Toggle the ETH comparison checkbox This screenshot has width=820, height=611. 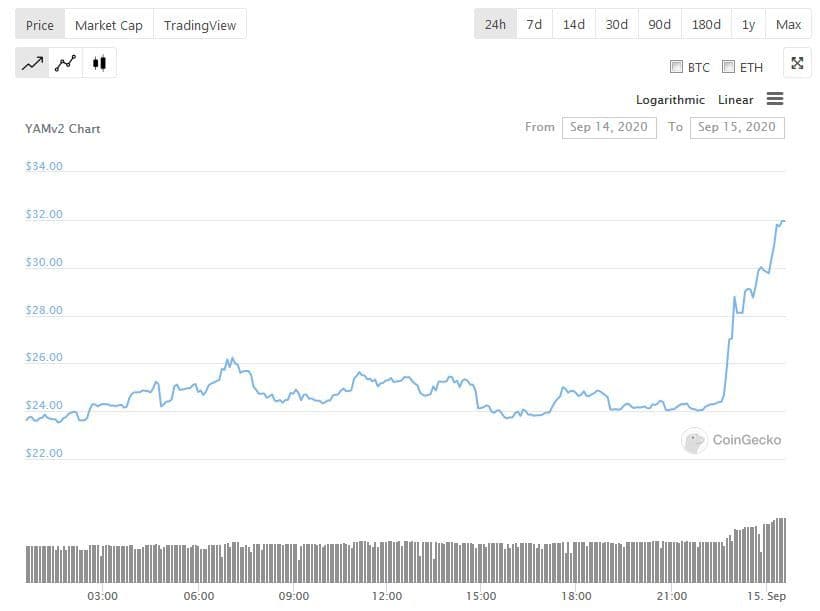pos(729,67)
